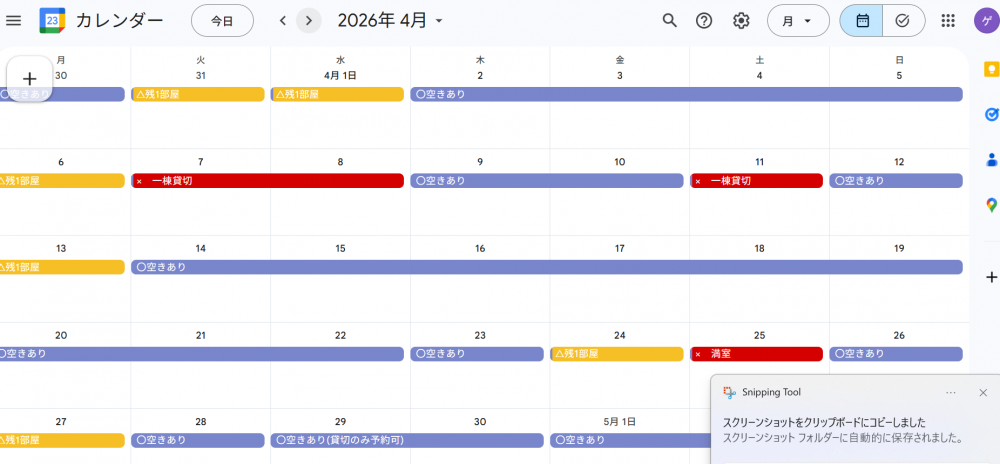Switch to tasks view toggle
The image size is (1000, 464).
(903, 20)
